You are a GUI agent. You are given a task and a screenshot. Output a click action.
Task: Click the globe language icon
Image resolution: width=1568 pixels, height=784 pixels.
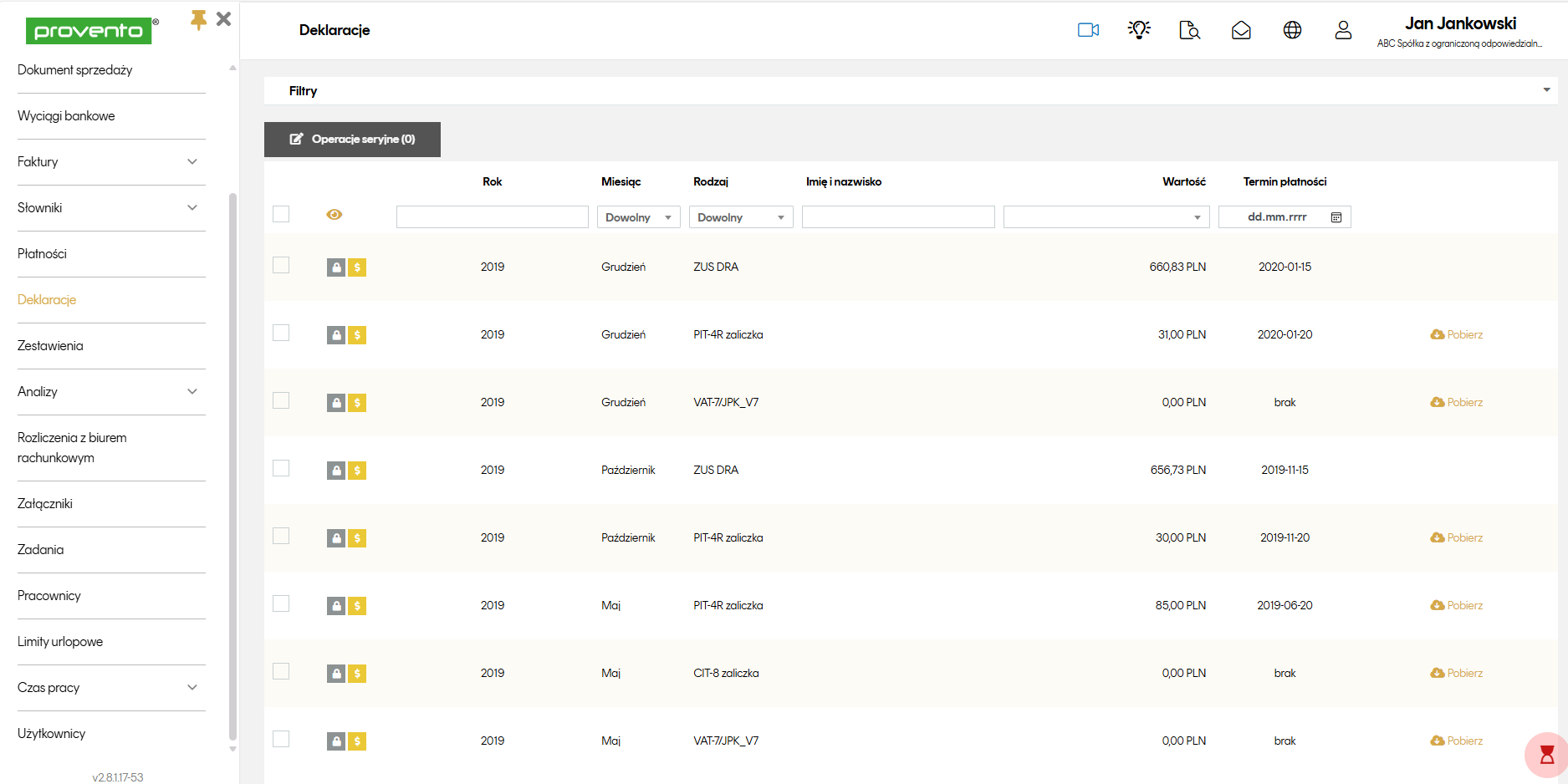click(x=1292, y=30)
